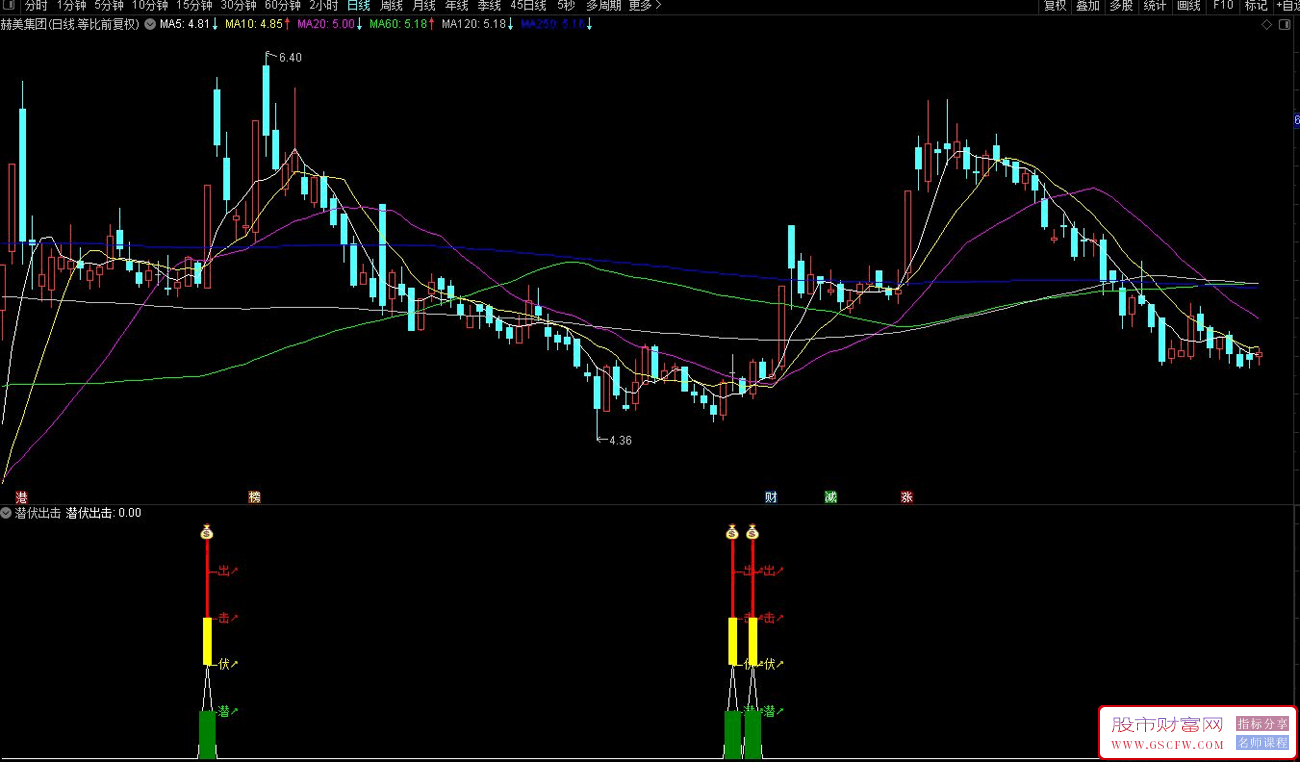Click the green 减 event marker
This screenshot has width=1300, height=762.
tap(830, 497)
